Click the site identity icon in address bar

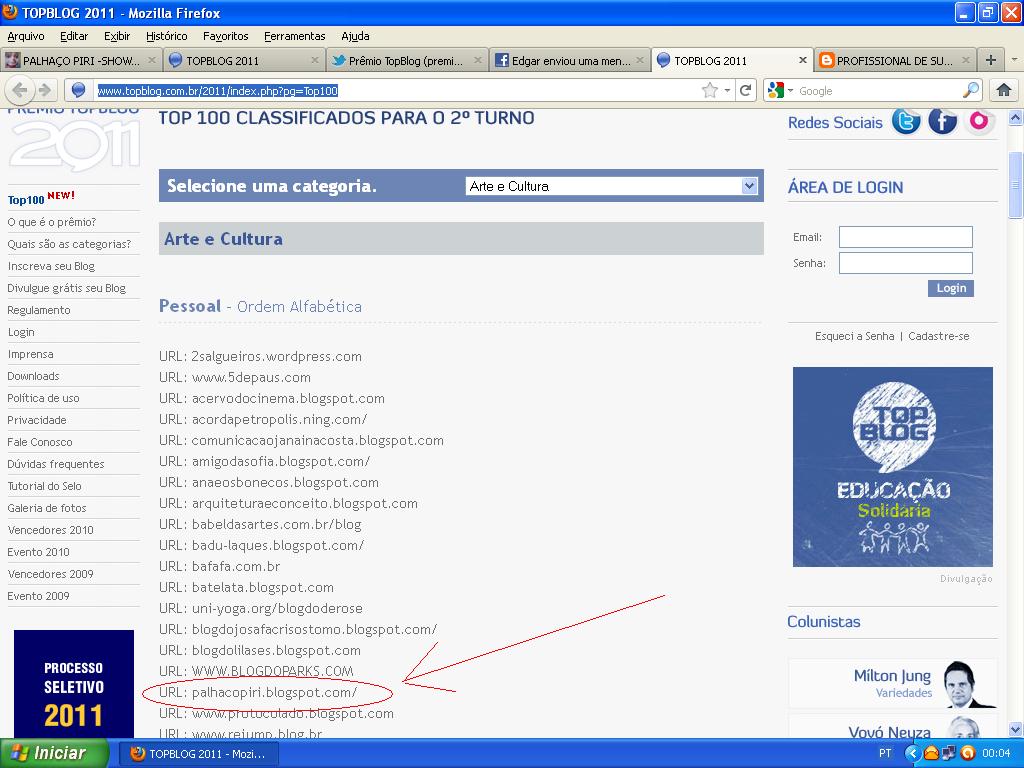(x=78, y=91)
